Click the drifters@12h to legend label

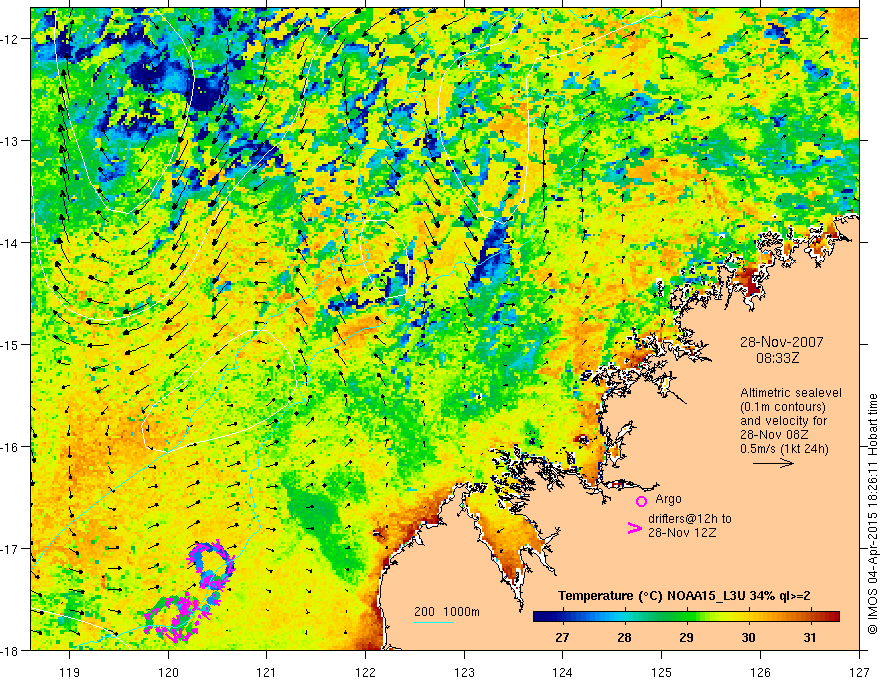(x=690, y=519)
